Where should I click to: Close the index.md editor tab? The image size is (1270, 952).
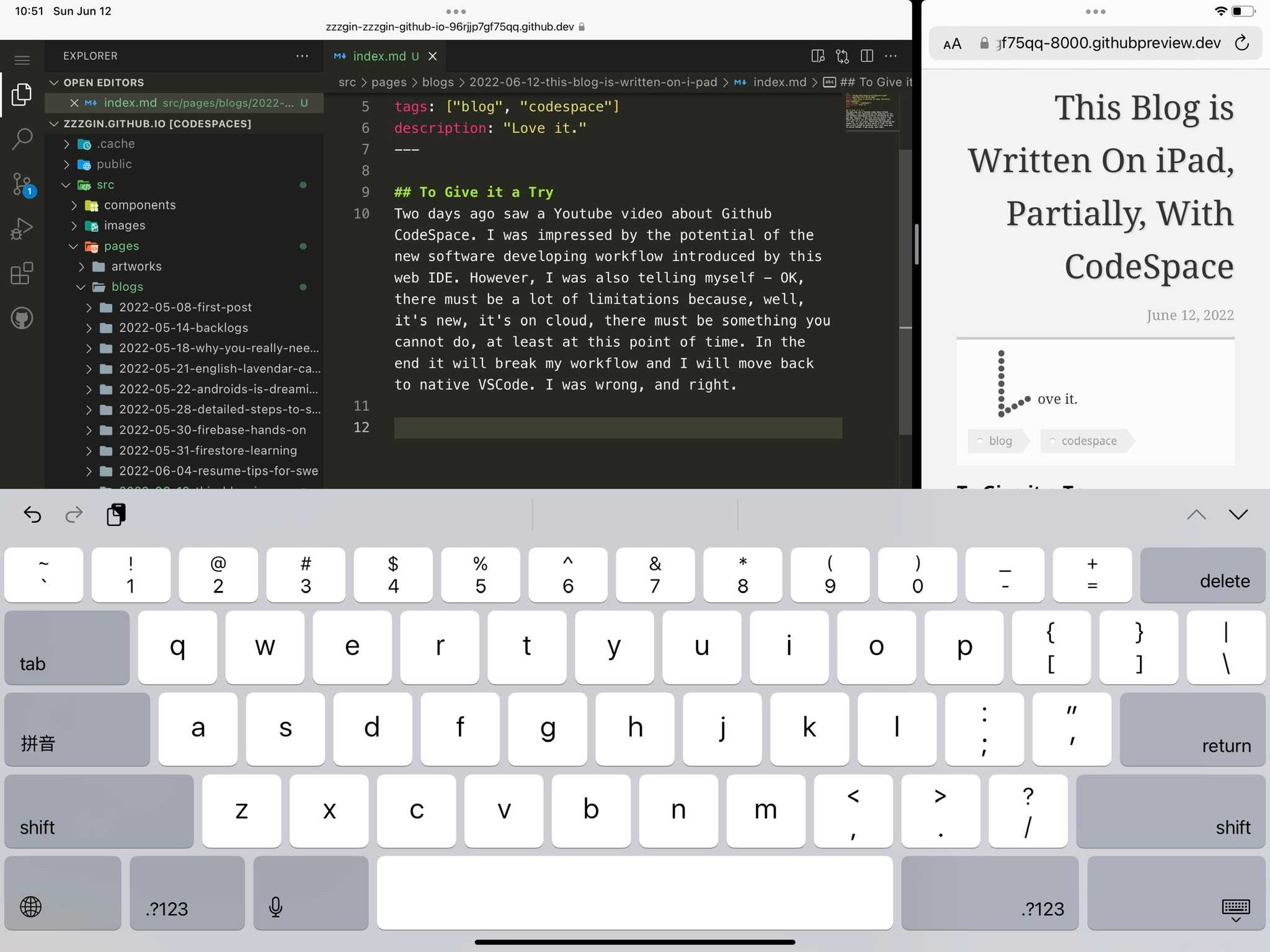[x=433, y=56]
